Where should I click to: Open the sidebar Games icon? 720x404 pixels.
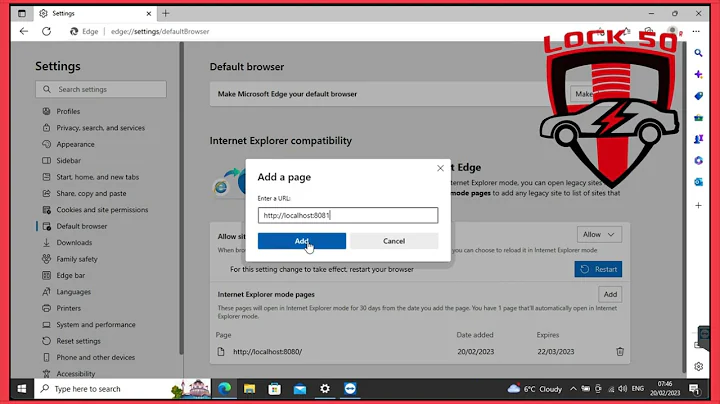coord(698,139)
